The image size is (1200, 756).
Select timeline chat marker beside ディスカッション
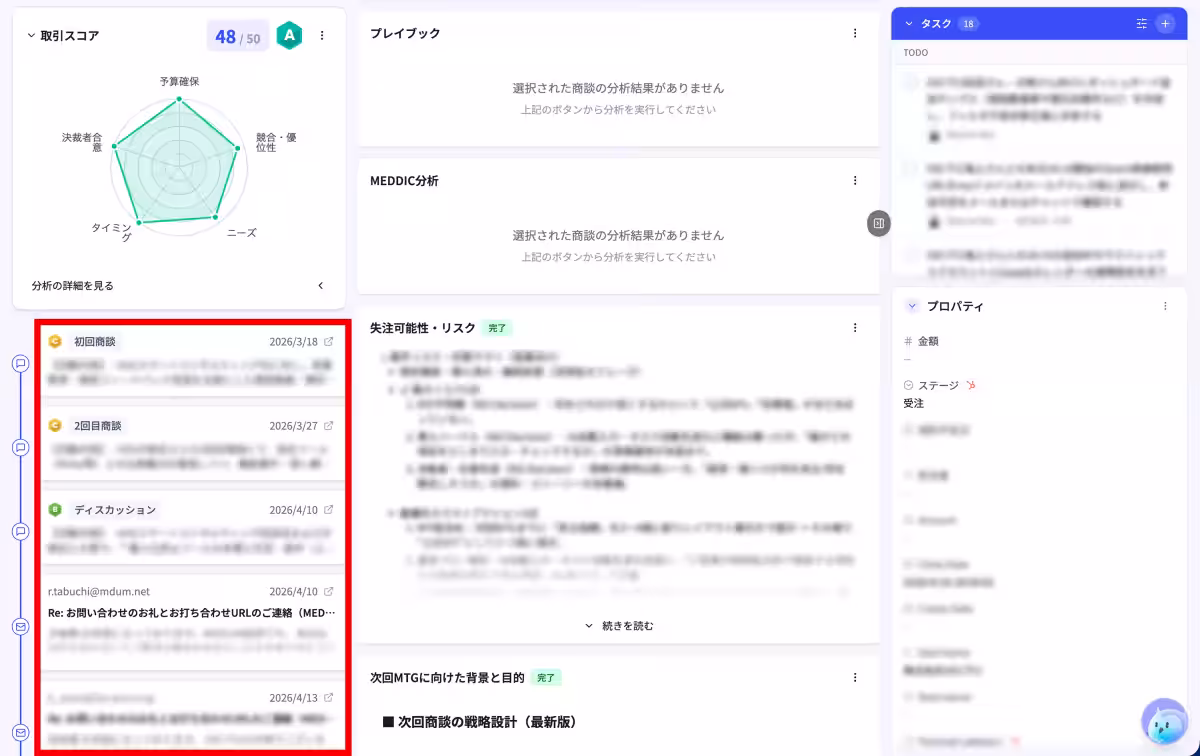(x=20, y=531)
